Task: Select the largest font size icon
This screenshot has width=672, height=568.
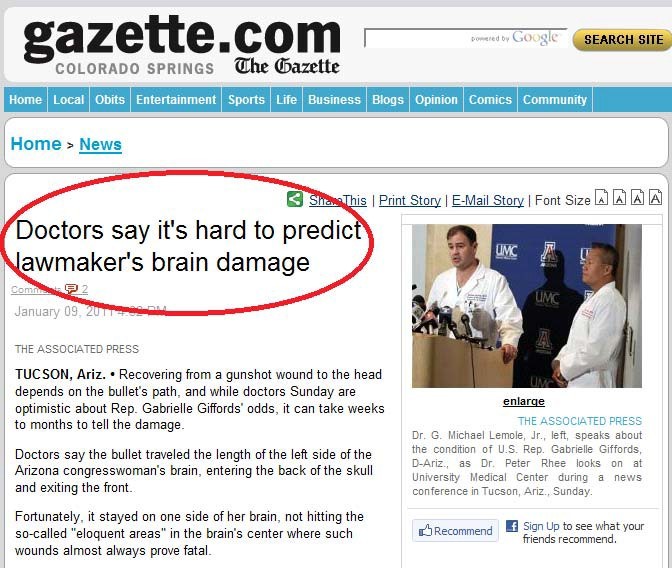Action: [655, 198]
